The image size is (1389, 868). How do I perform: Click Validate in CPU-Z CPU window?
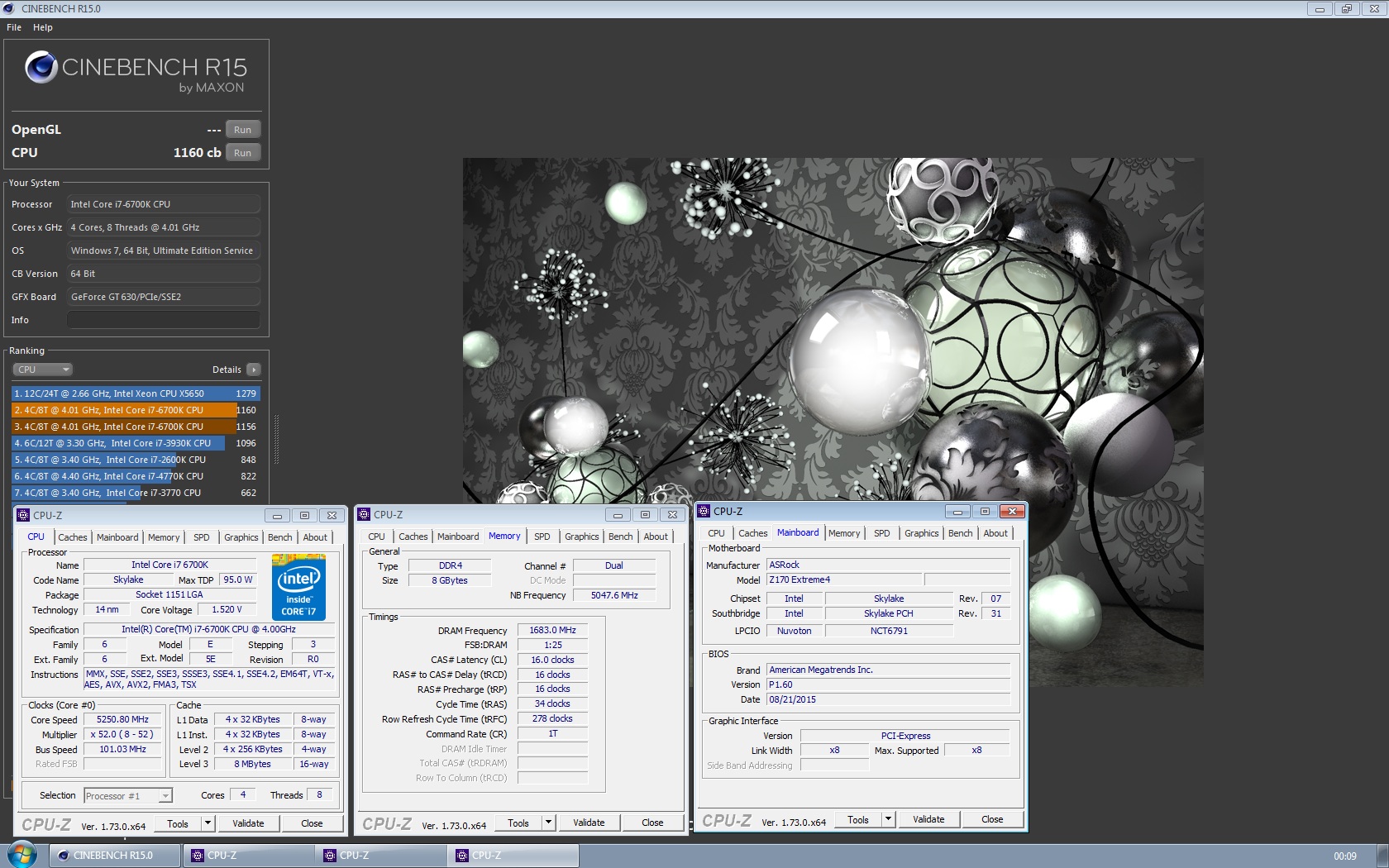click(x=248, y=823)
